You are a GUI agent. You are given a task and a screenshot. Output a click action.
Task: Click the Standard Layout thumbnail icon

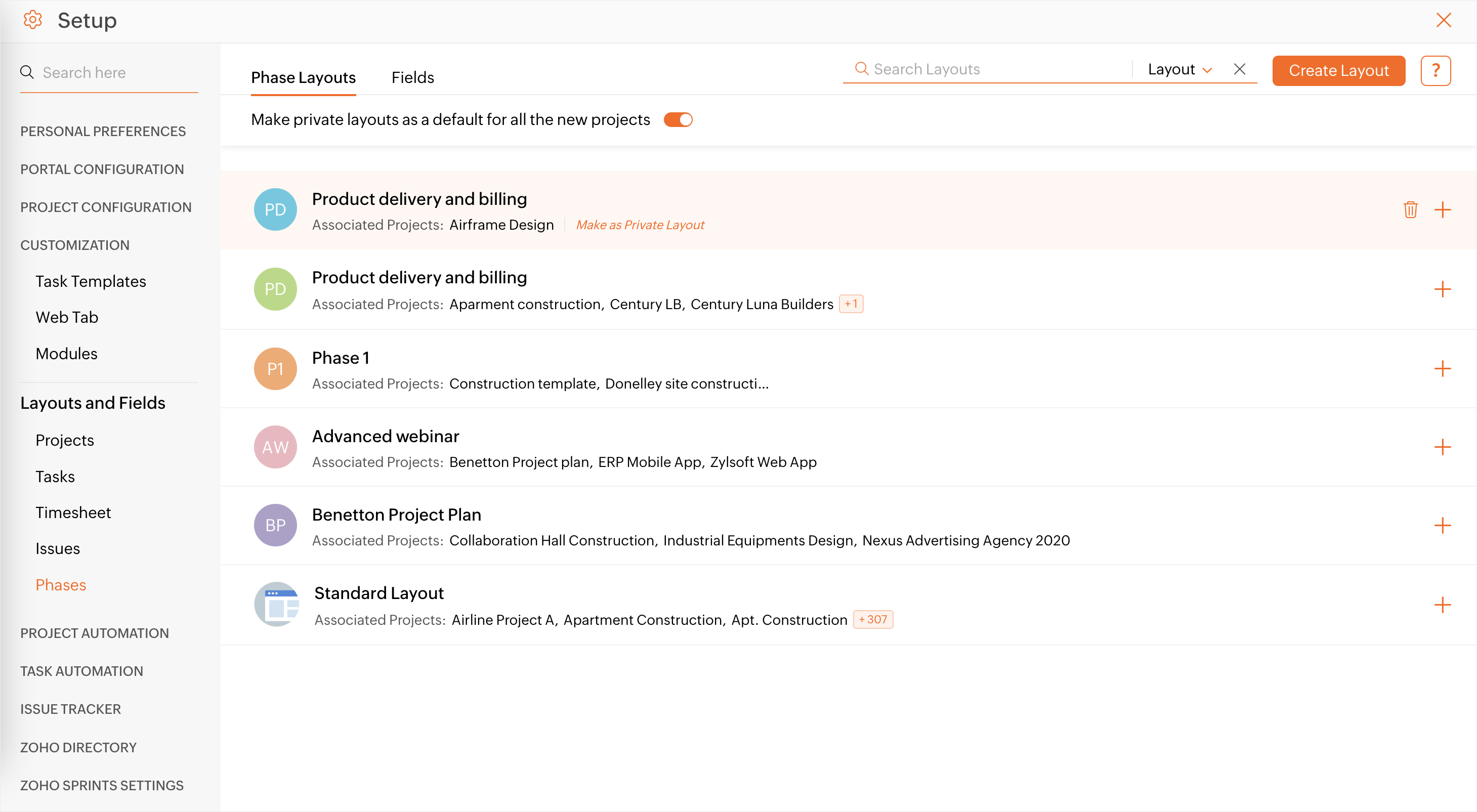click(276, 605)
